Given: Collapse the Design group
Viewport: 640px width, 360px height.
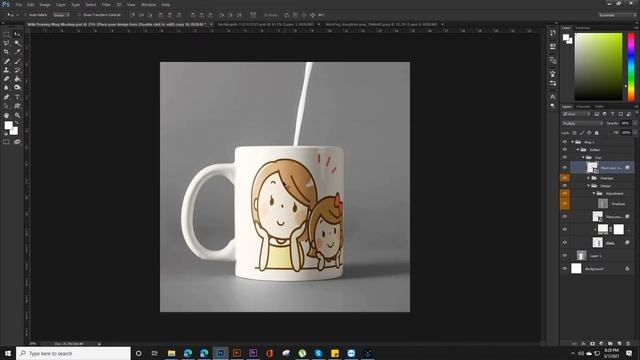Looking at the screenshot, I should (589, 186).
